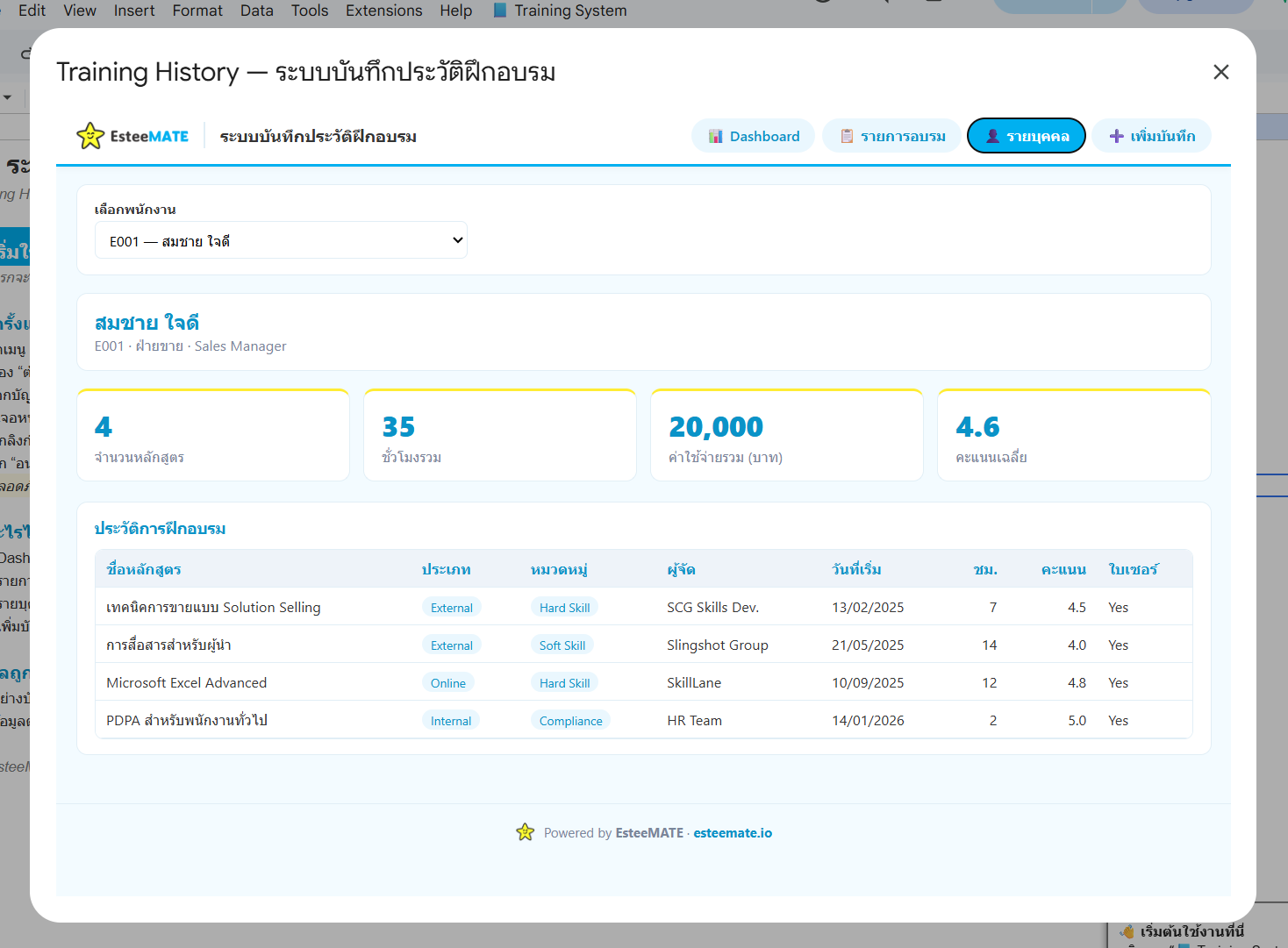
Task: Click the Compliance category badge
Action: coord(570,721)
